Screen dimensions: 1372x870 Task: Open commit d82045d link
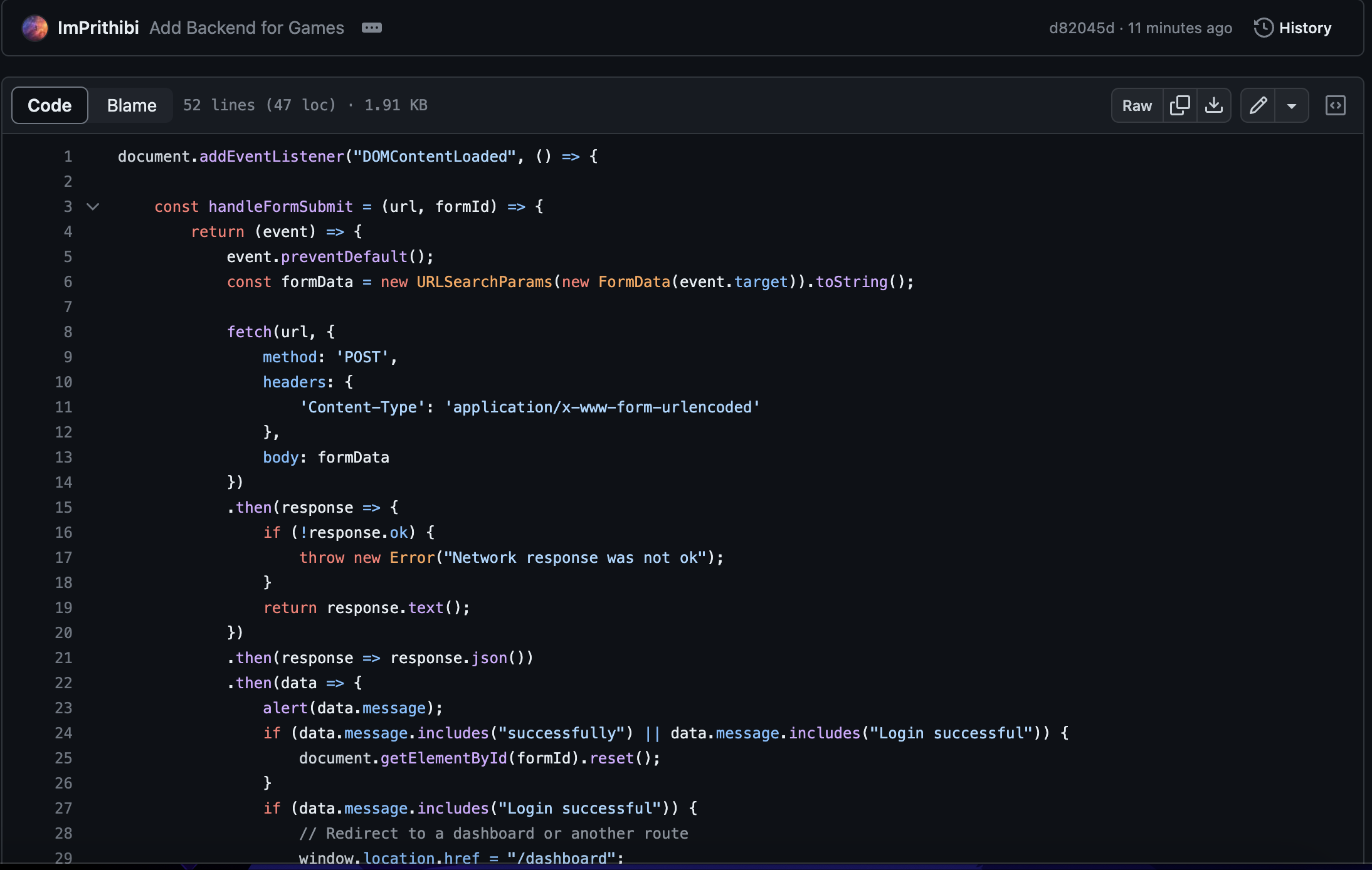pyautogui.click(x=1081, y=28)
